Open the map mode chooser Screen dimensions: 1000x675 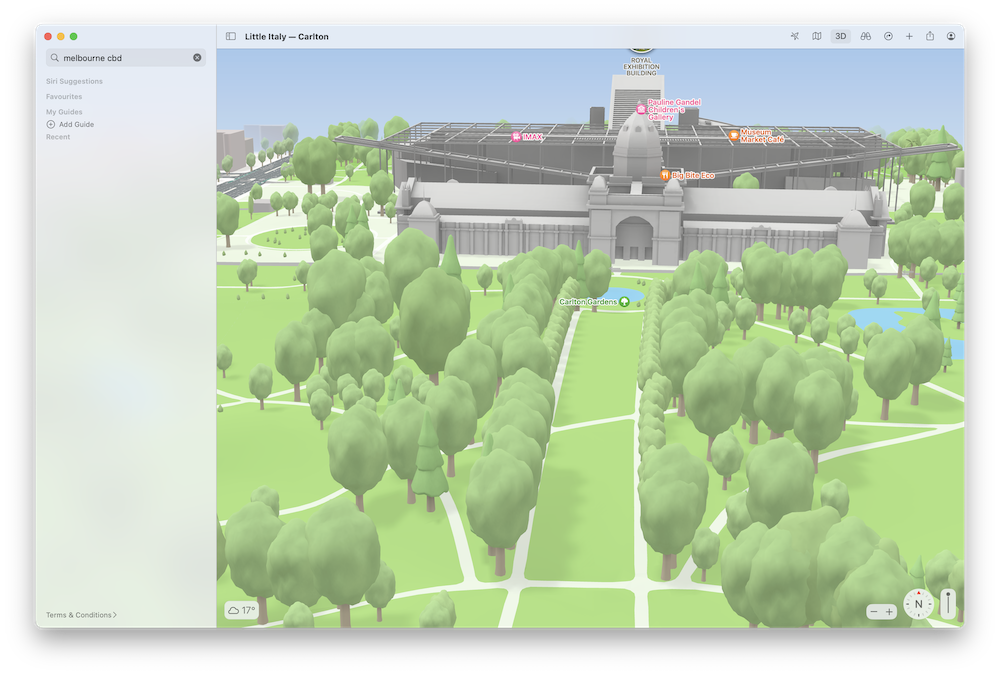click(817, 36)
